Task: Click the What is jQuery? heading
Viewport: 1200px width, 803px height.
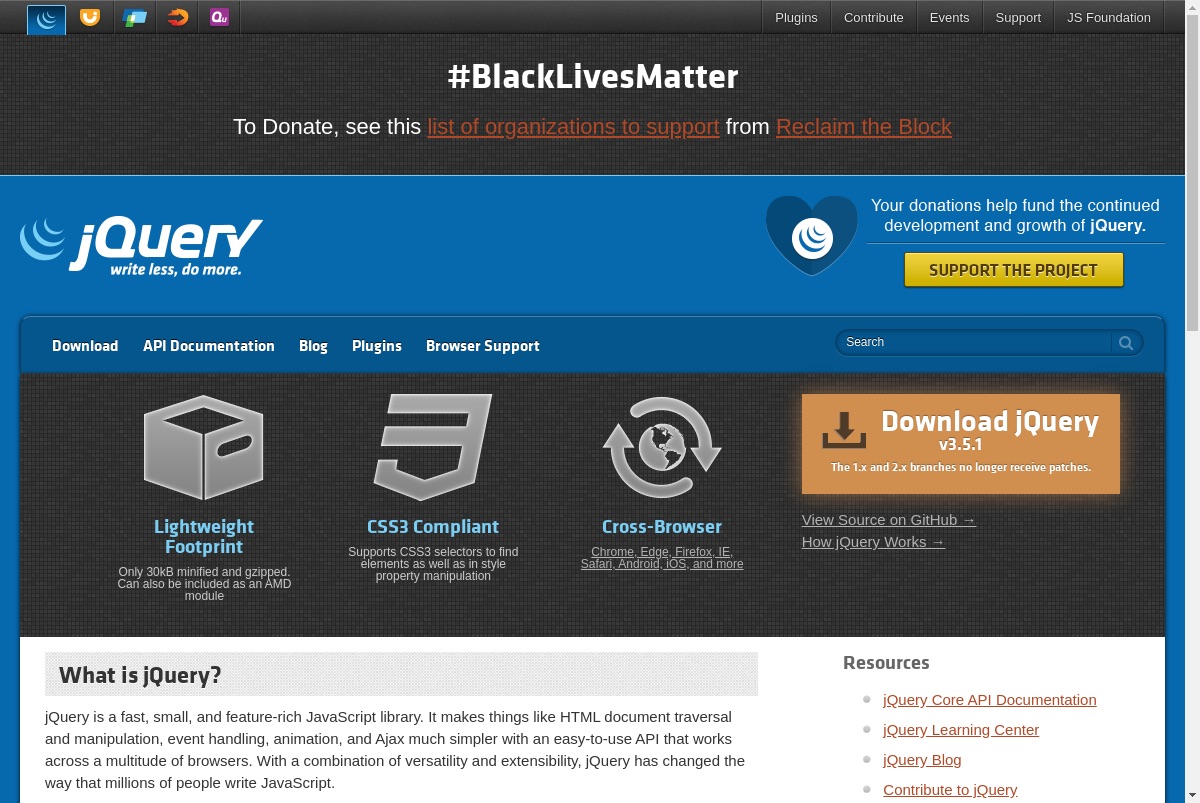Action: point(140,675)
